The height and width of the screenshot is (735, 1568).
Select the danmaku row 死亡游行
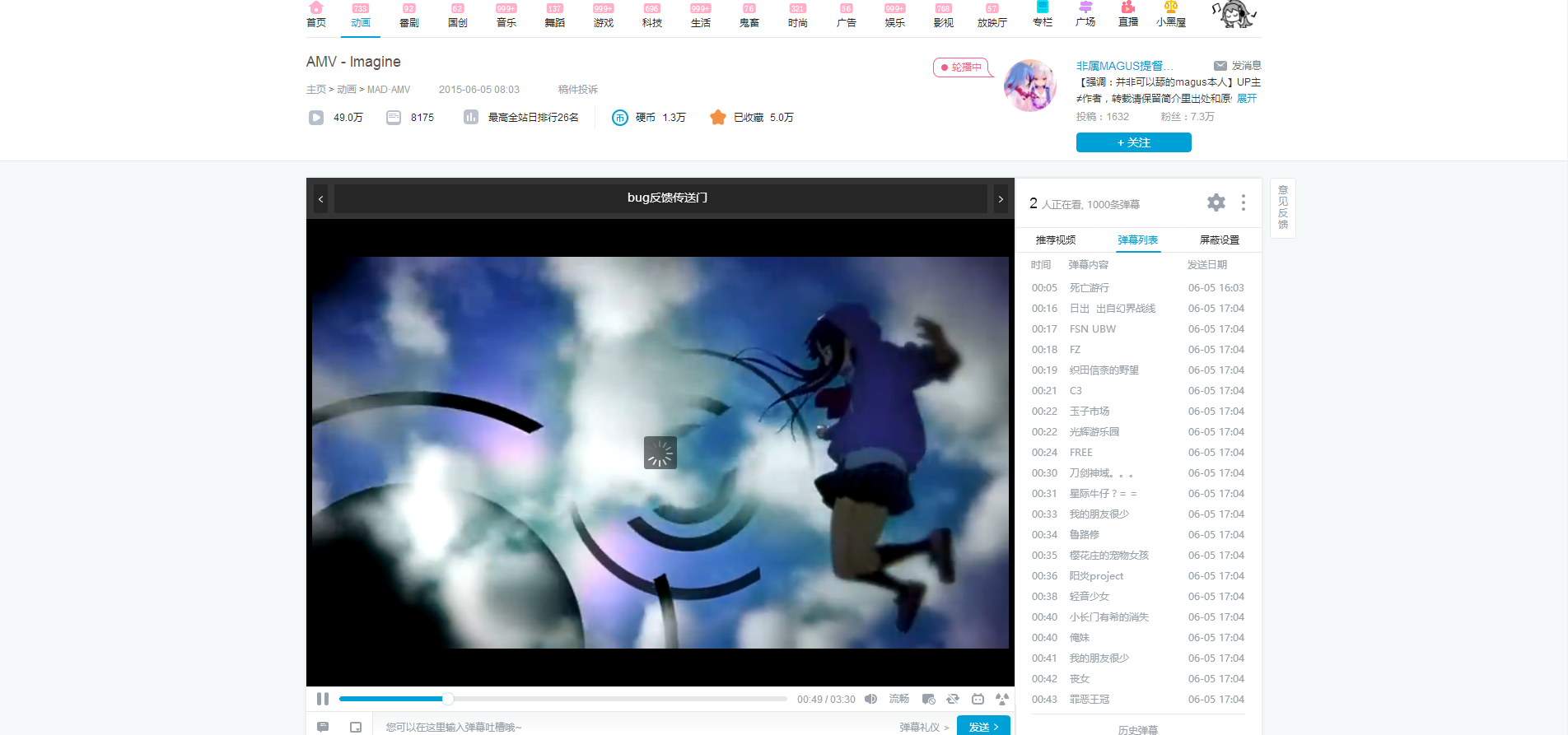(1138, 288)
